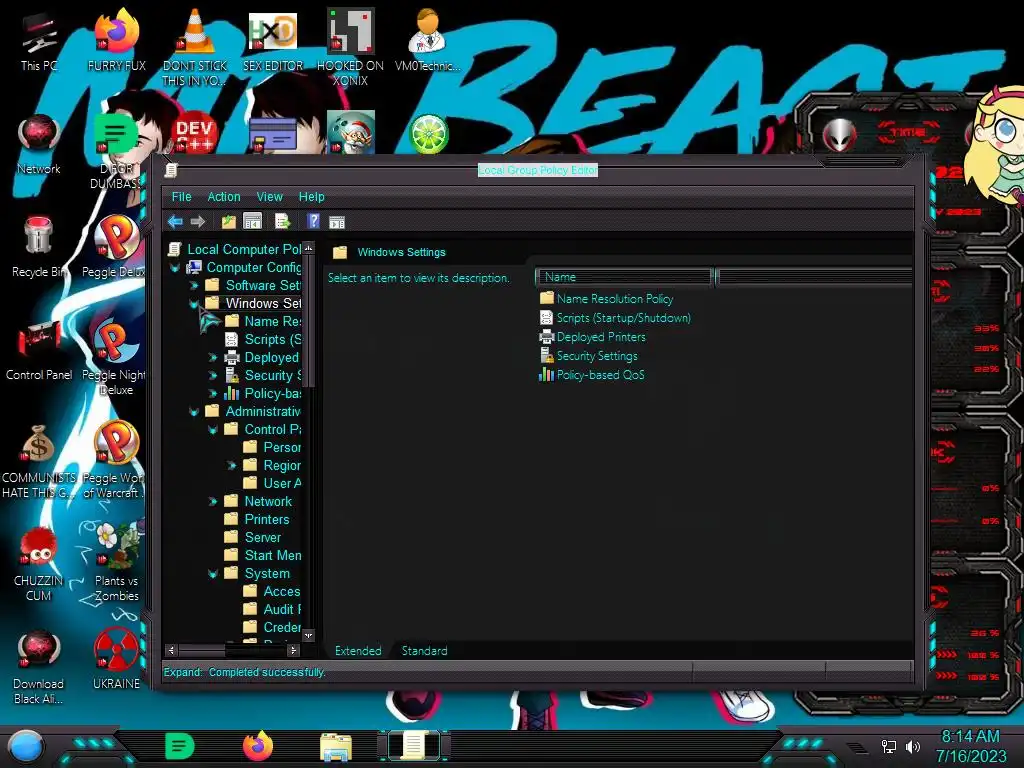The image size is (1024, 768).
Task: Click the Up one level folder icon
Action: (228, 222)
